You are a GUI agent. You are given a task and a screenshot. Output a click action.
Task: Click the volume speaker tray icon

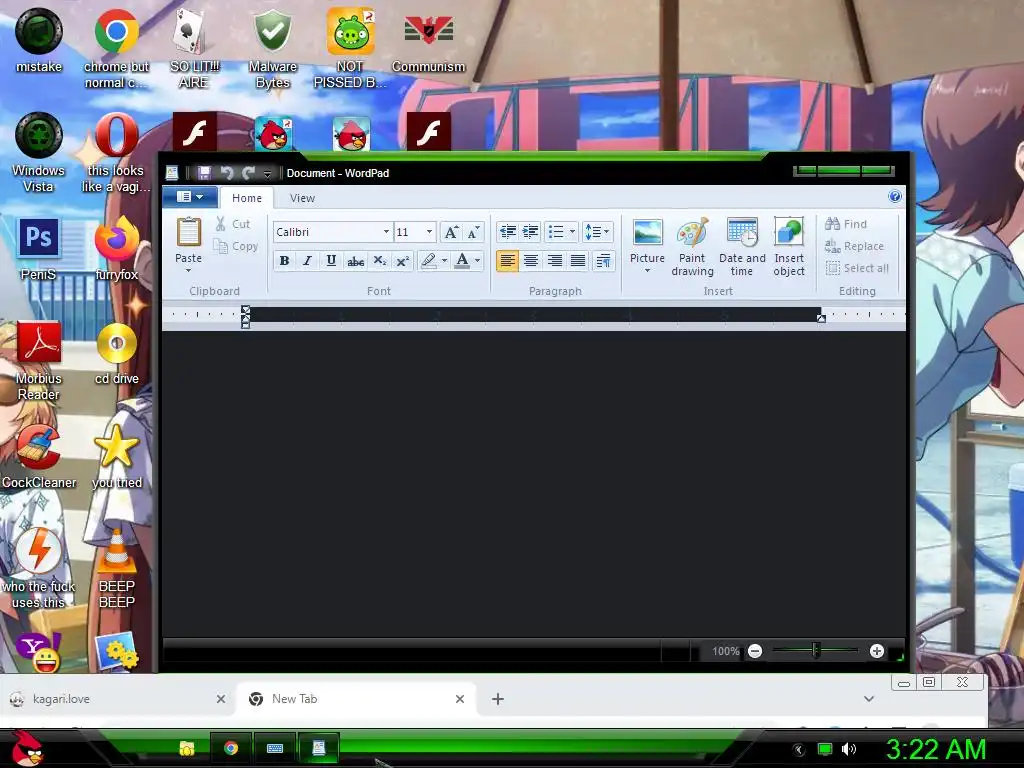tap(848, 749)
